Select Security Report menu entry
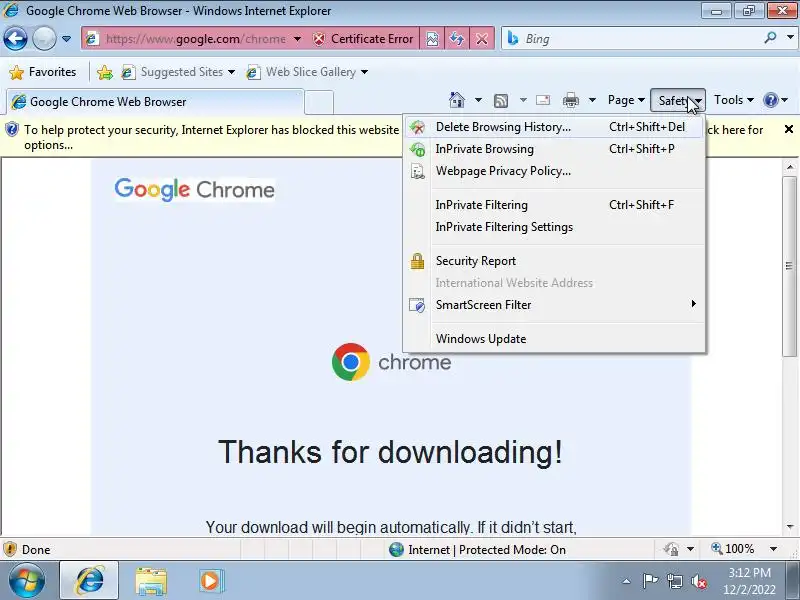This screenshot has width=800, height=600. click(554, 261)
